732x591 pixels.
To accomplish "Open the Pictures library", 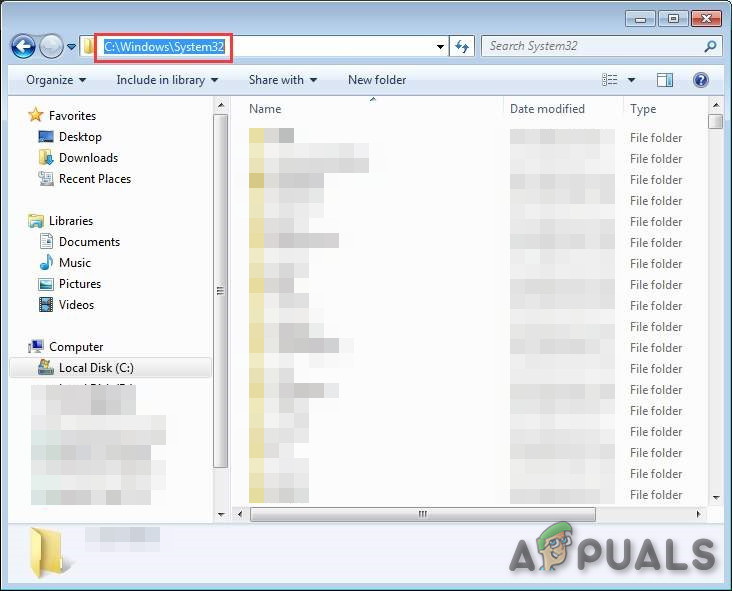I will [80, 284].
